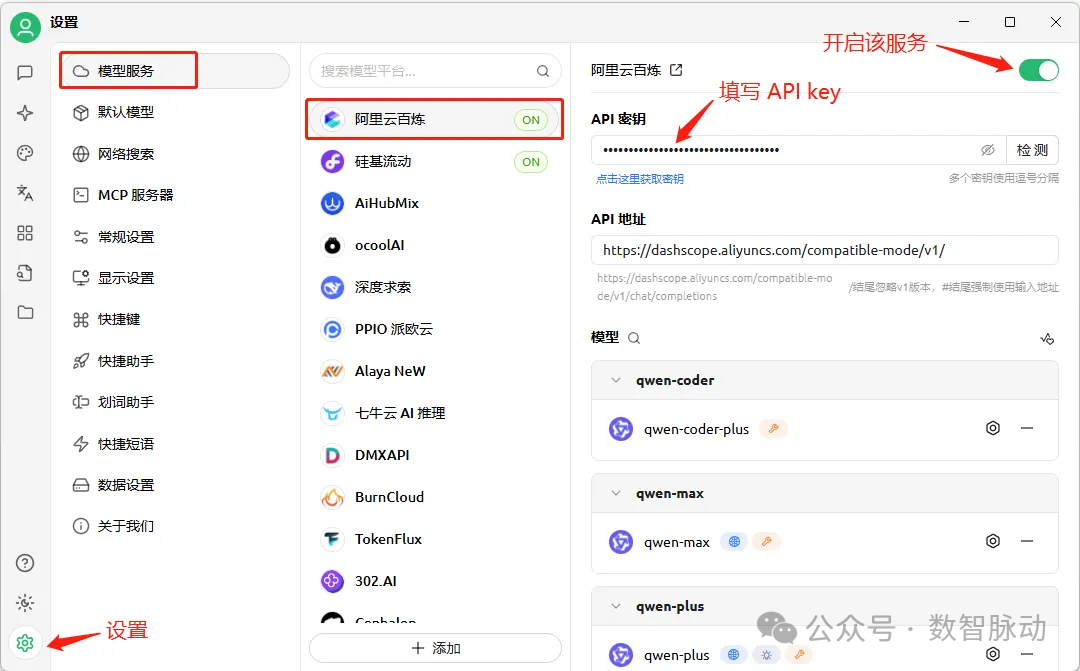Disable the 阿里云百炼 service toggle
The width and height of the screenshot is (1080, 671).
1038,70
